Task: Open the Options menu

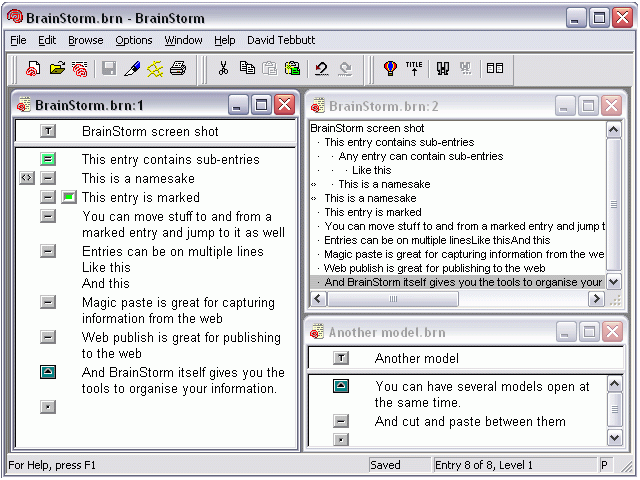Action: coord(133,40)
